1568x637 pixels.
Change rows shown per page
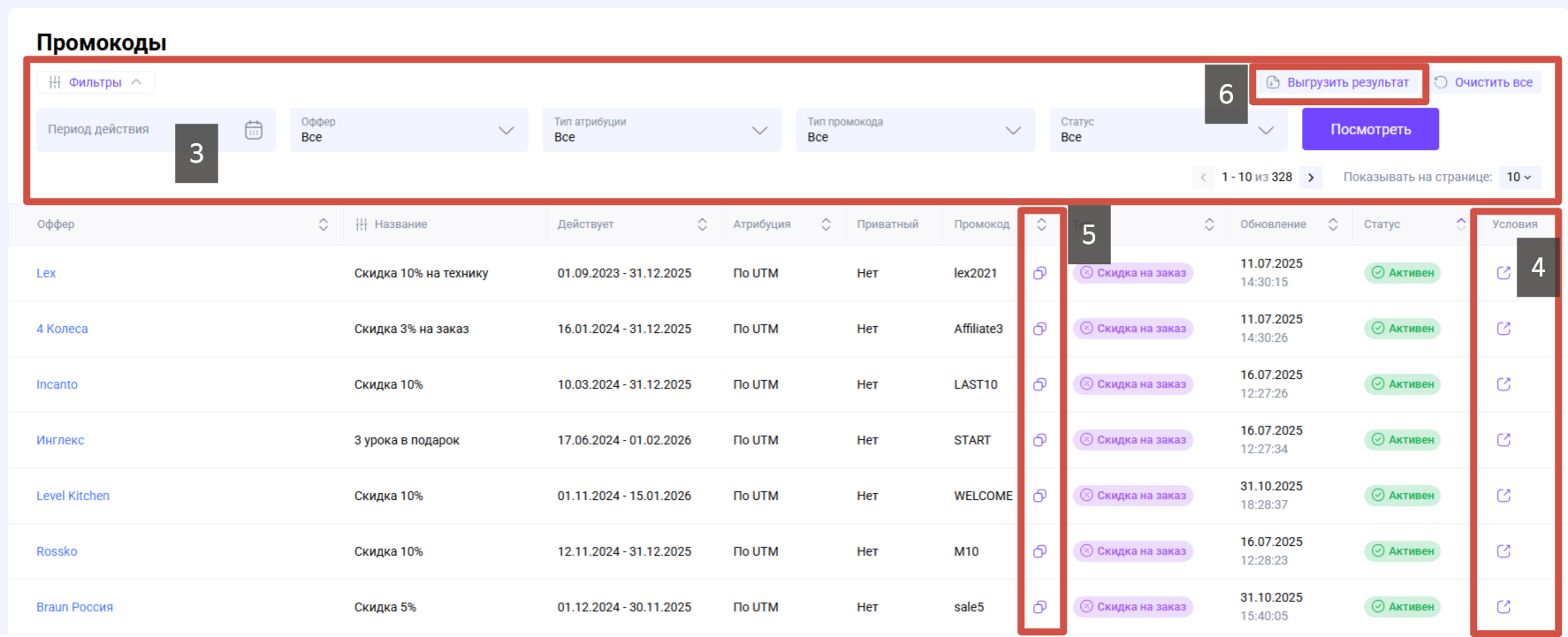[x=1519, y=178]
